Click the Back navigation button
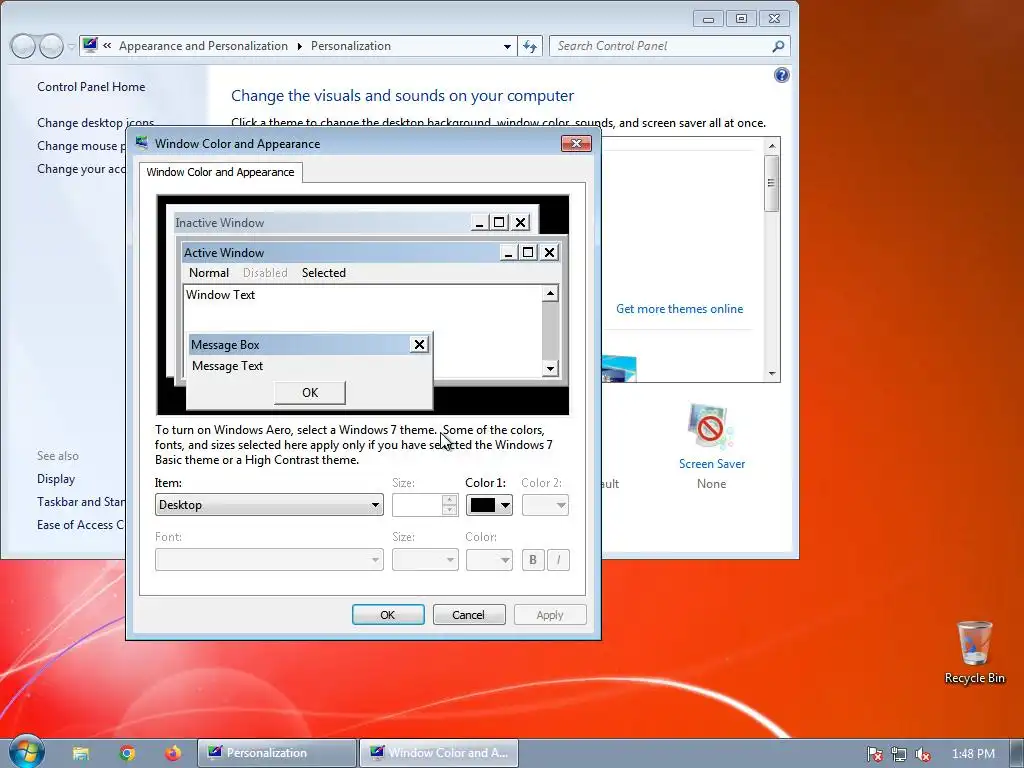The image size is (1024, 768). point(23,46)
